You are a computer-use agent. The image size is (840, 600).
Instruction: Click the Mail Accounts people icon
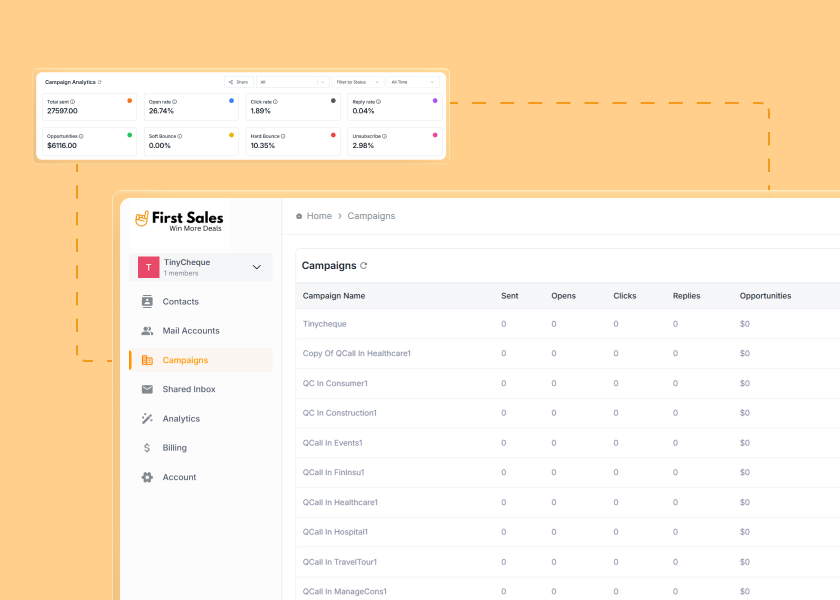(147, 331)
